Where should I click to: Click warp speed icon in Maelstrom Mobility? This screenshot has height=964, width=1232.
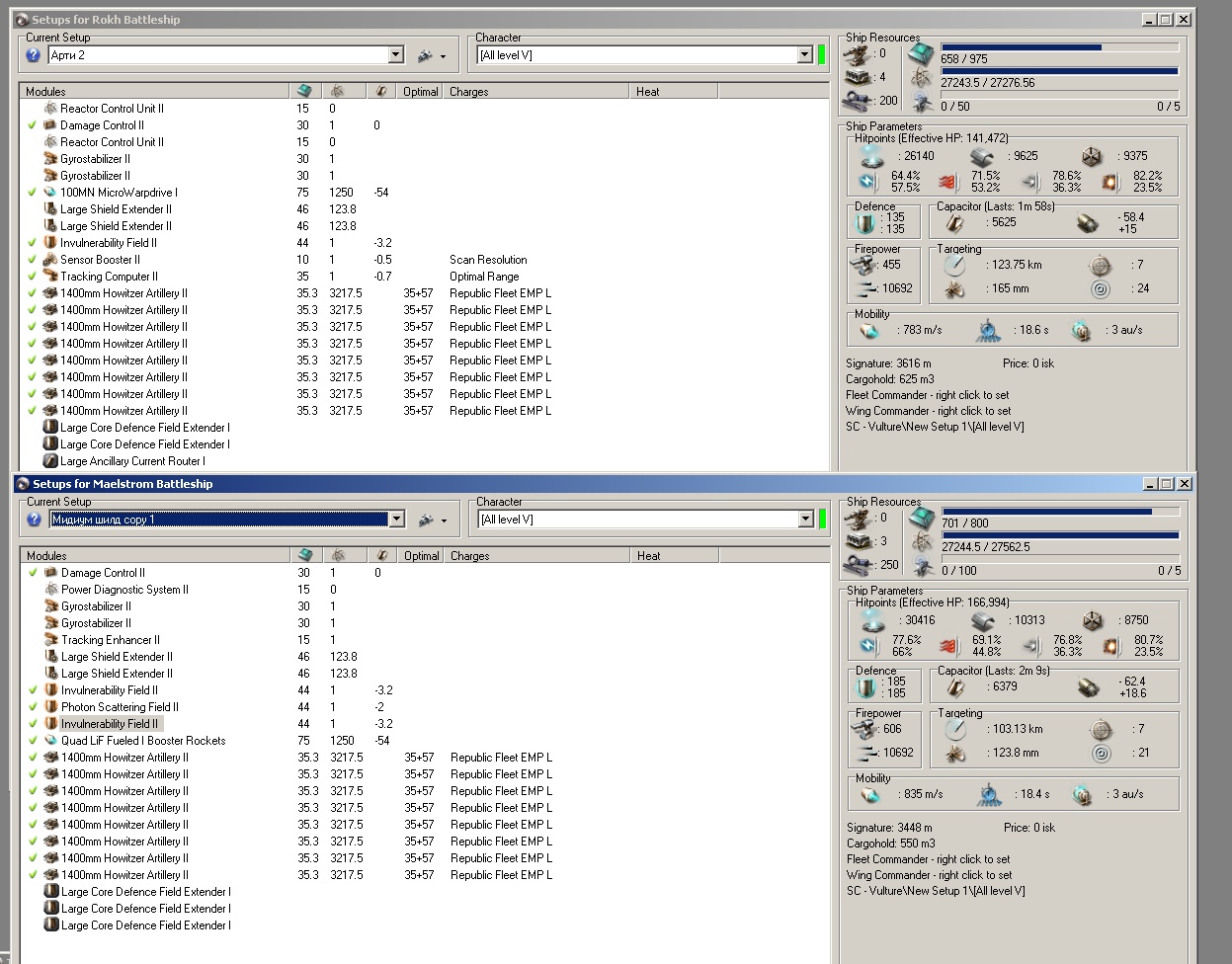point(1083,794)
